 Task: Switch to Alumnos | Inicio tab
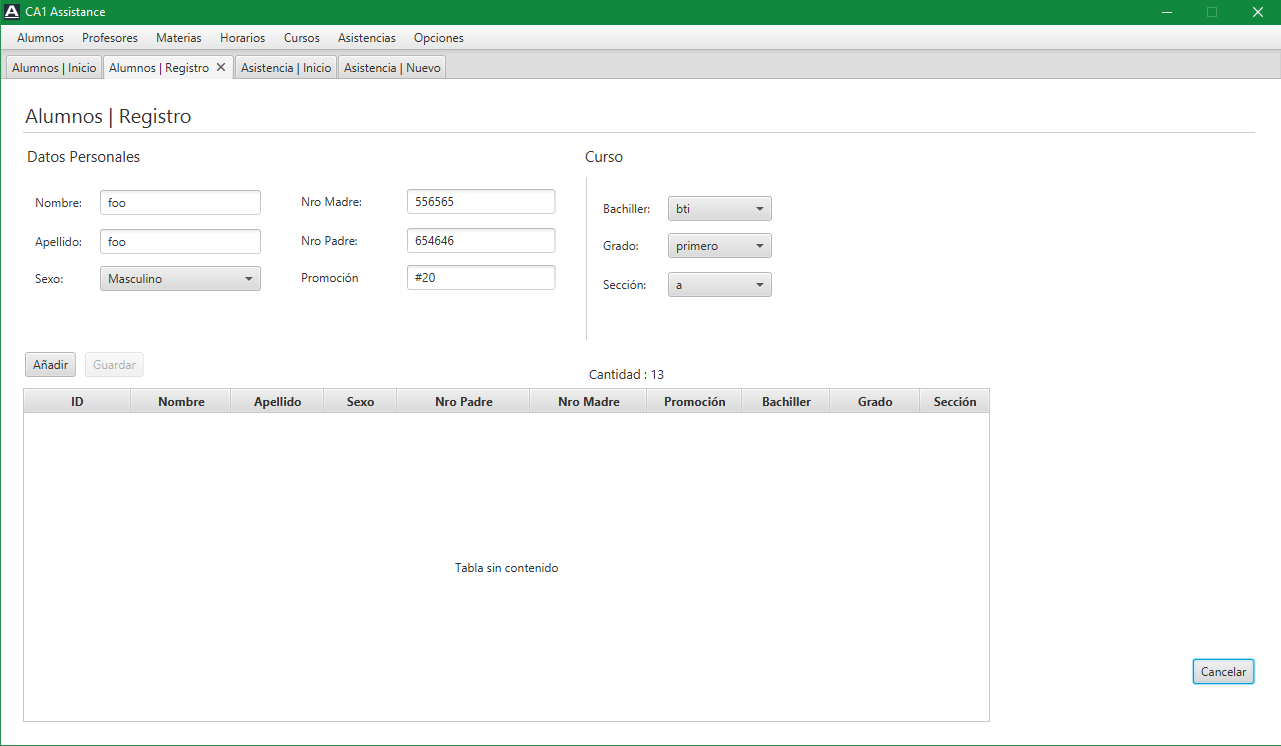pyautogui.click(x=54, y=68)
